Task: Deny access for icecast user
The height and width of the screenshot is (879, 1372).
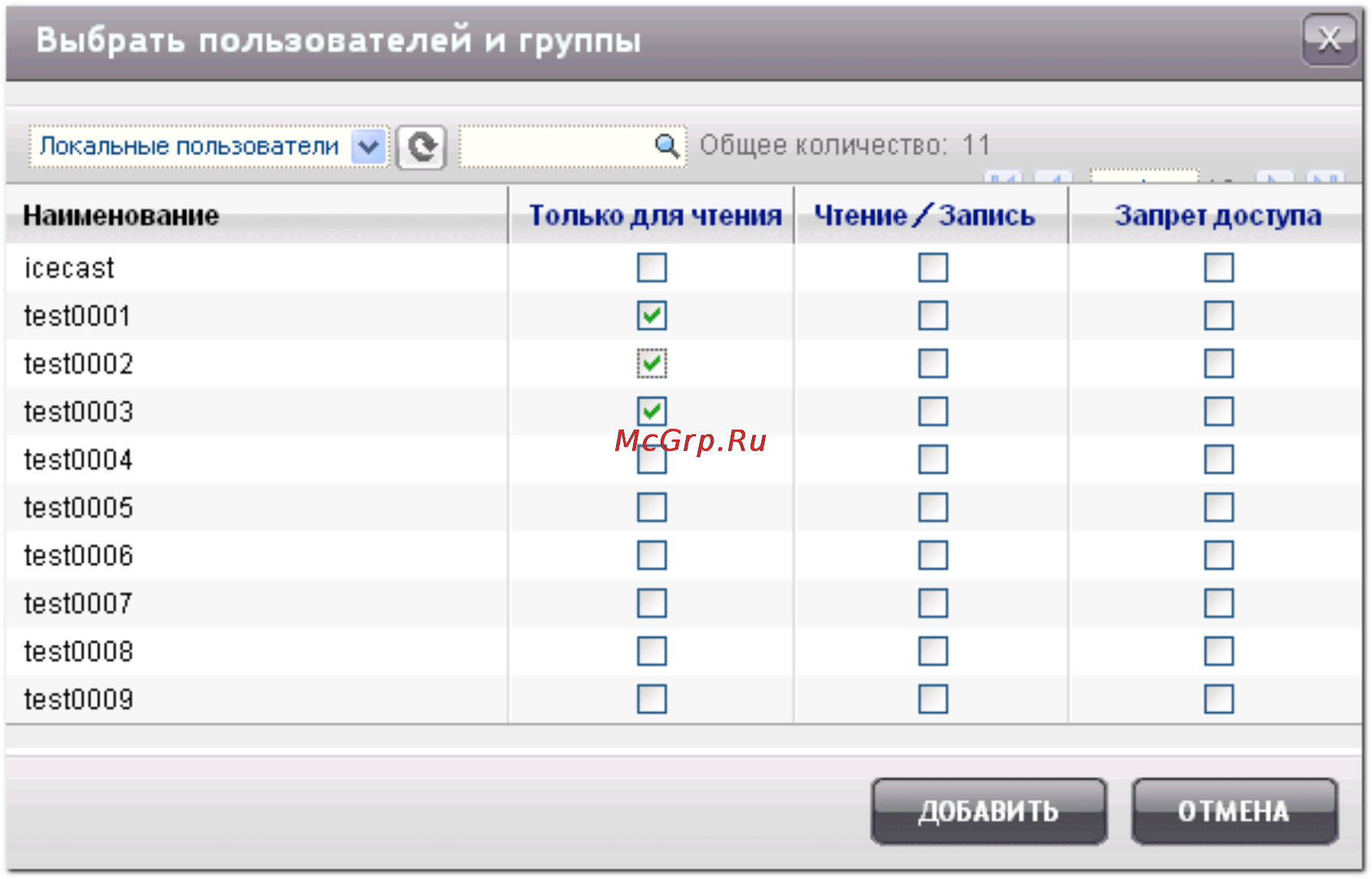Action: pos(1219,268)
